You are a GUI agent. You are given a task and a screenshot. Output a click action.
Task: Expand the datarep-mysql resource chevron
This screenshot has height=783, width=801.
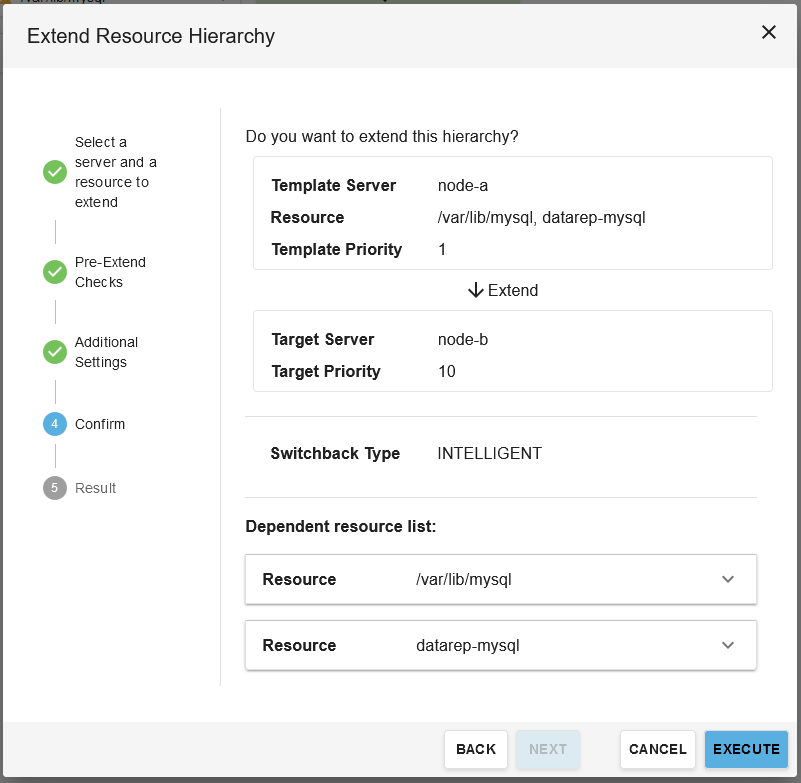(x=728, y=645)
